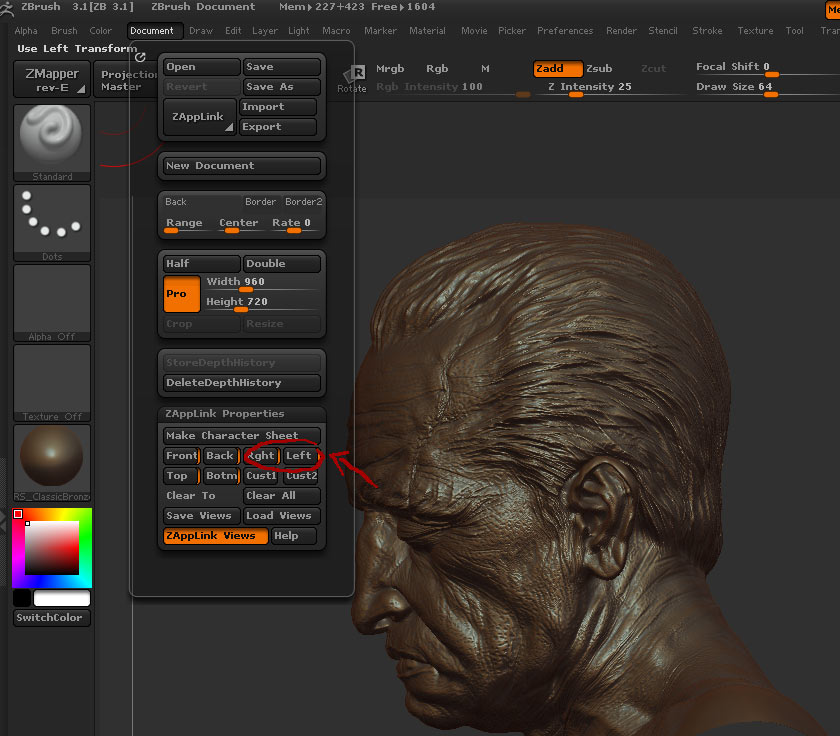Image resolution: width=840 pixels, height=736 pixels.
Task: Click the Cust1 view button
Action: click(261, 476)
